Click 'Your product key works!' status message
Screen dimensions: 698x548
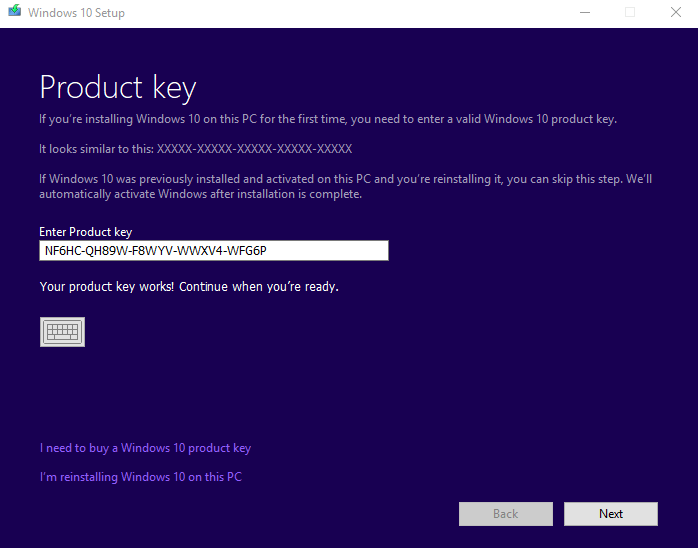[x=189, y=287]
